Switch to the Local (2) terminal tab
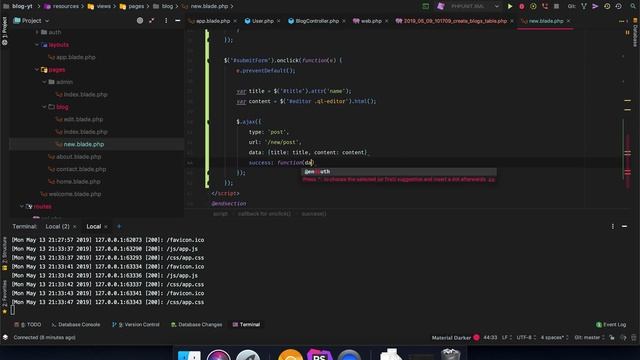Screen dimensions: 640x360 [x=57, y=227]
